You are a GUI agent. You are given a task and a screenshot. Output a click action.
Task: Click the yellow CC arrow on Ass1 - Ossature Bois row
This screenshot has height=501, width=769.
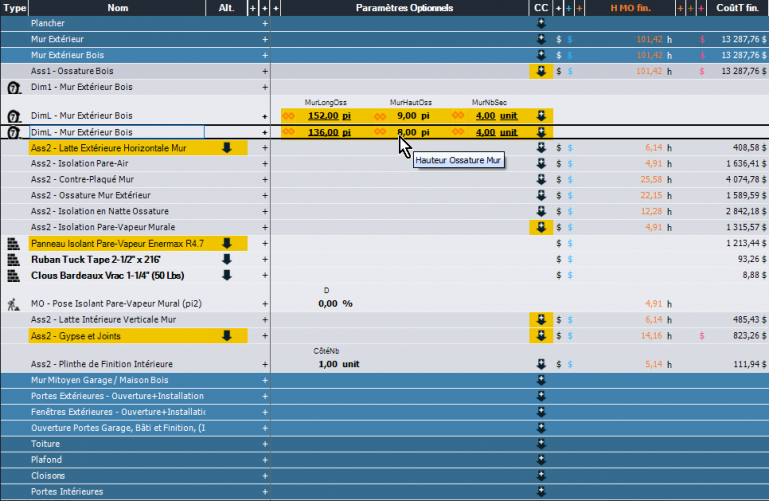[540, 72]
